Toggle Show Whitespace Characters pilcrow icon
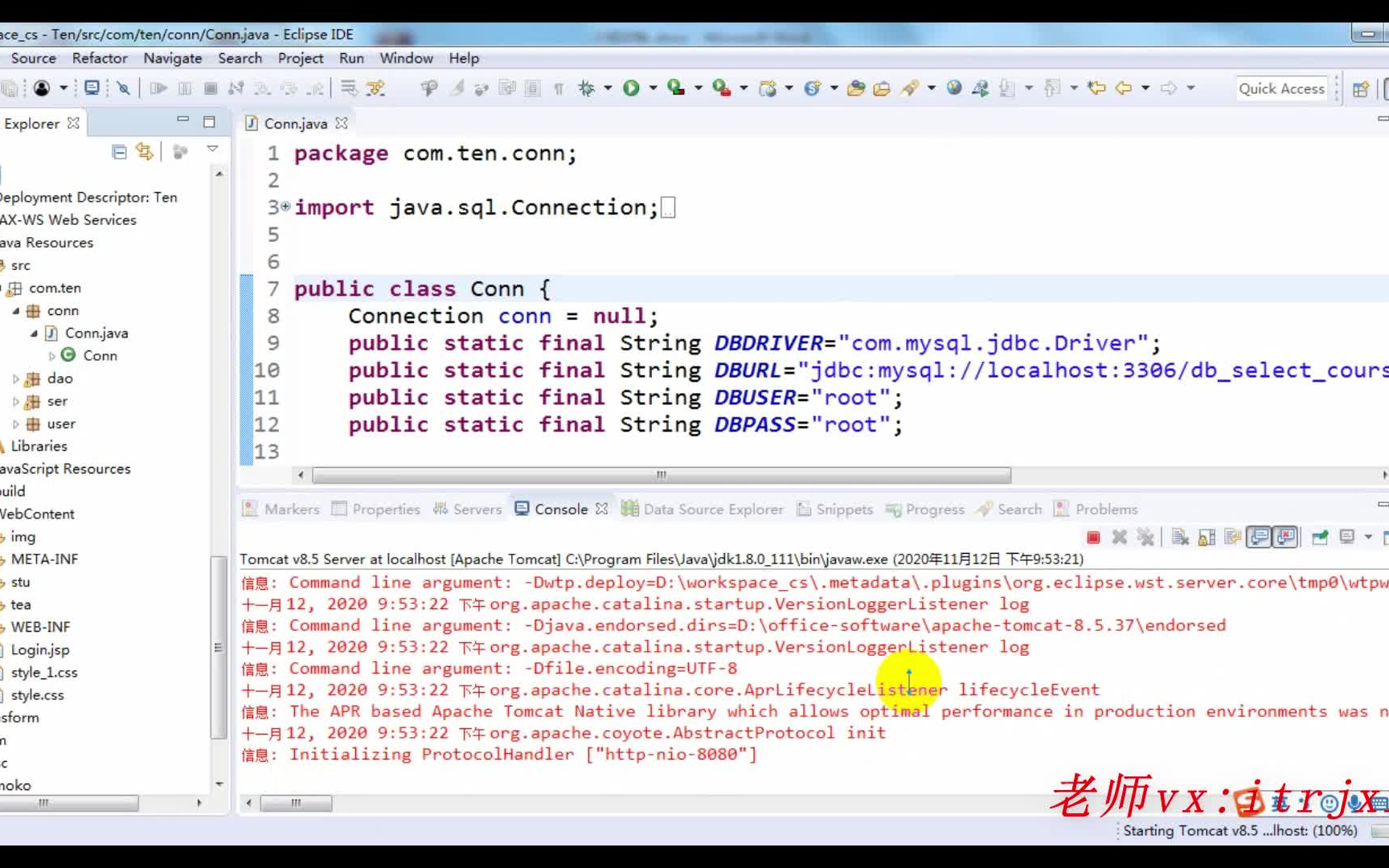The width and height of the screenshot is (1389, 868). click(559, 88)
